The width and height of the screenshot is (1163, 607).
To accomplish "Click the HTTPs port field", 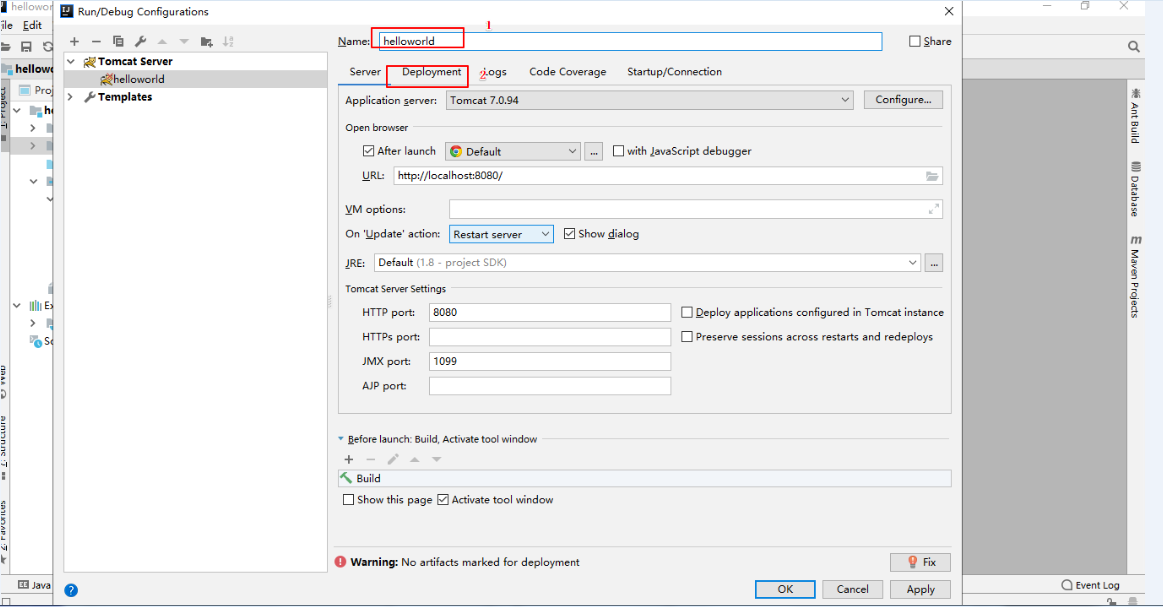I will coord(550,337).
